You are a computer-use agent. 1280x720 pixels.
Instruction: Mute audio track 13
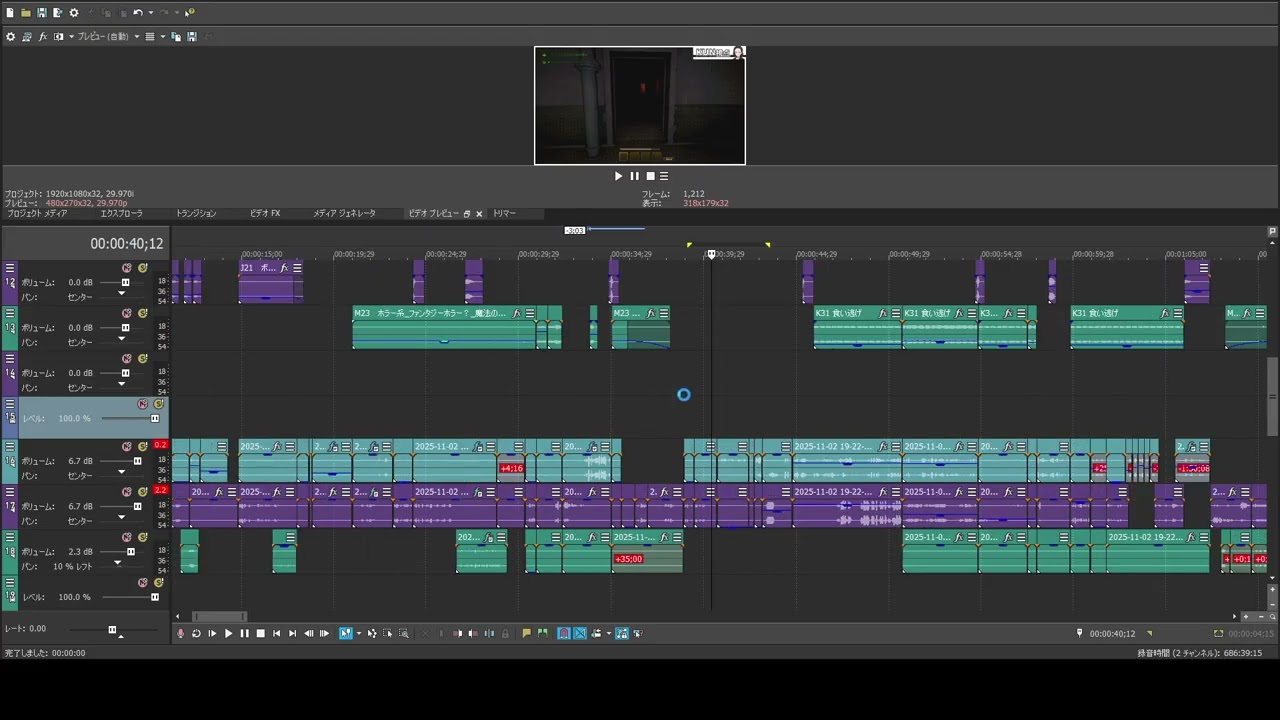tap(127, 313)
